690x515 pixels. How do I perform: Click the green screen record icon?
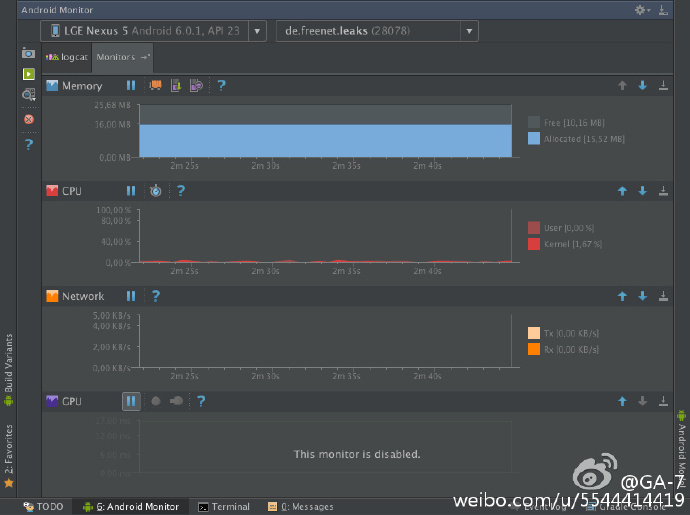click(x=29, y=74)
